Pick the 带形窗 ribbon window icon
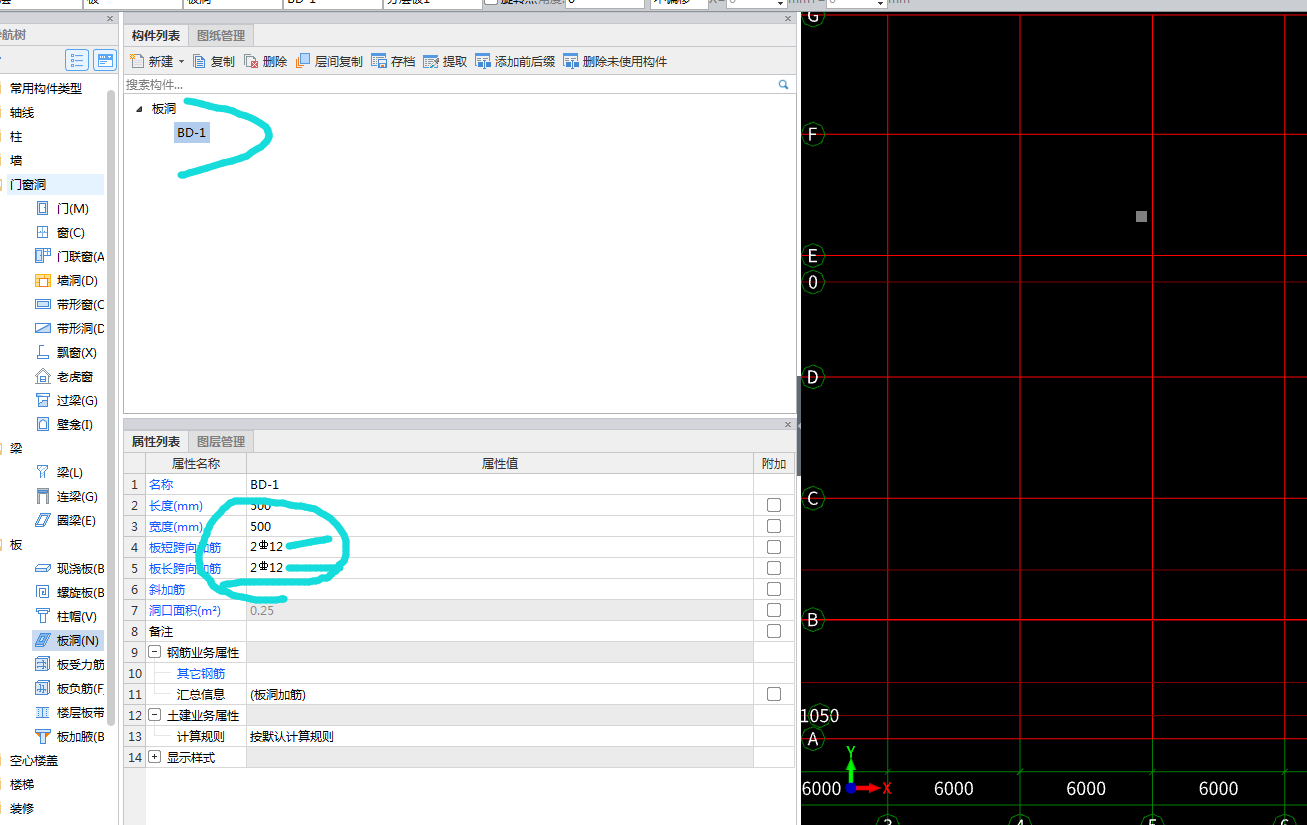This screenshot has width=1307, height=825. [x=42, y=304]
